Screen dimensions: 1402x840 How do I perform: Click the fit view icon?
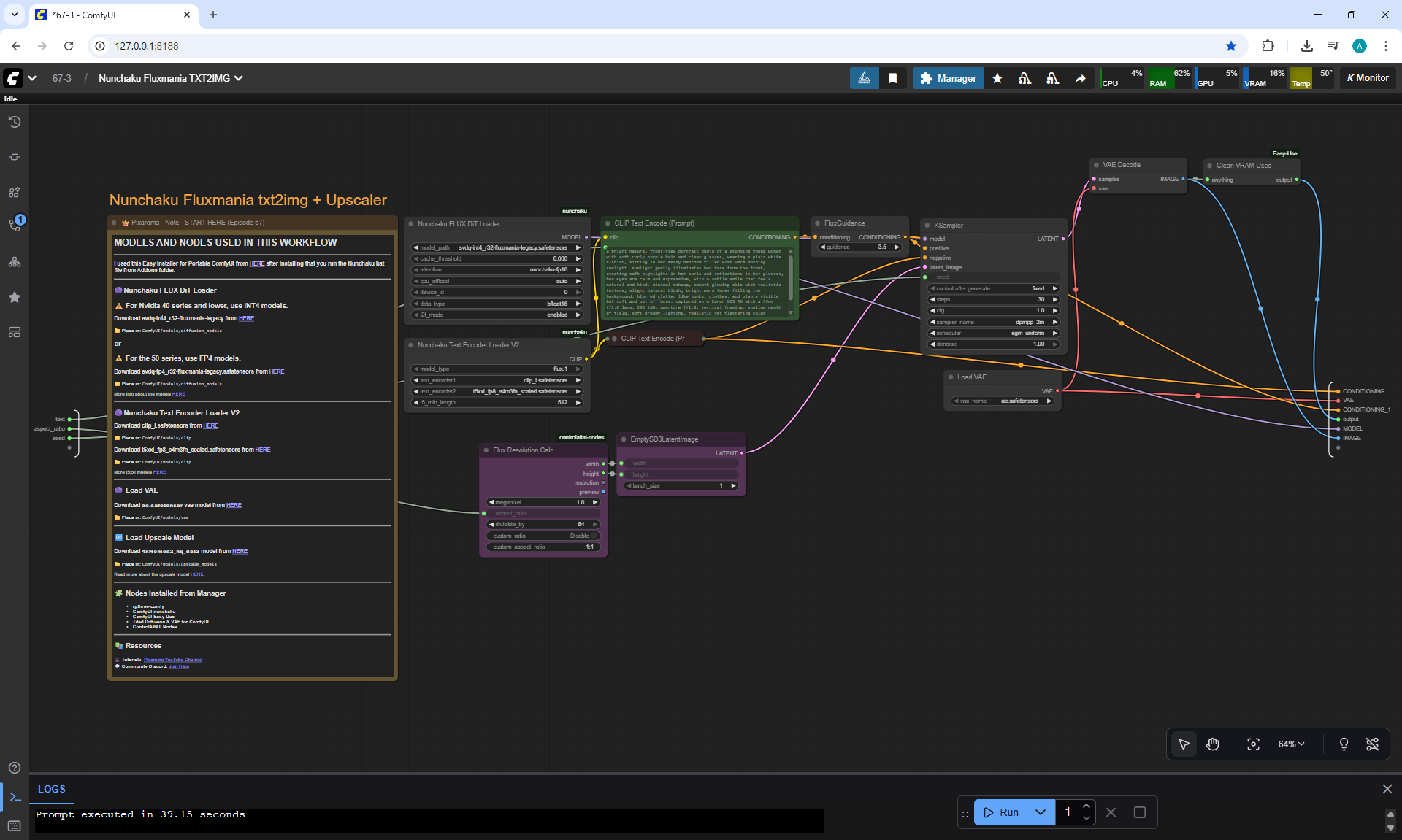pos(1253,744)
